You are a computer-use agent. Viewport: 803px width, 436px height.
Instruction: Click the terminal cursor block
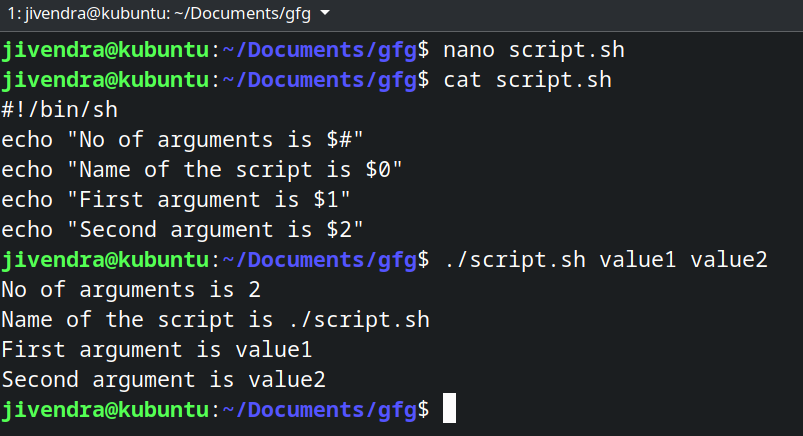point(449,409)
